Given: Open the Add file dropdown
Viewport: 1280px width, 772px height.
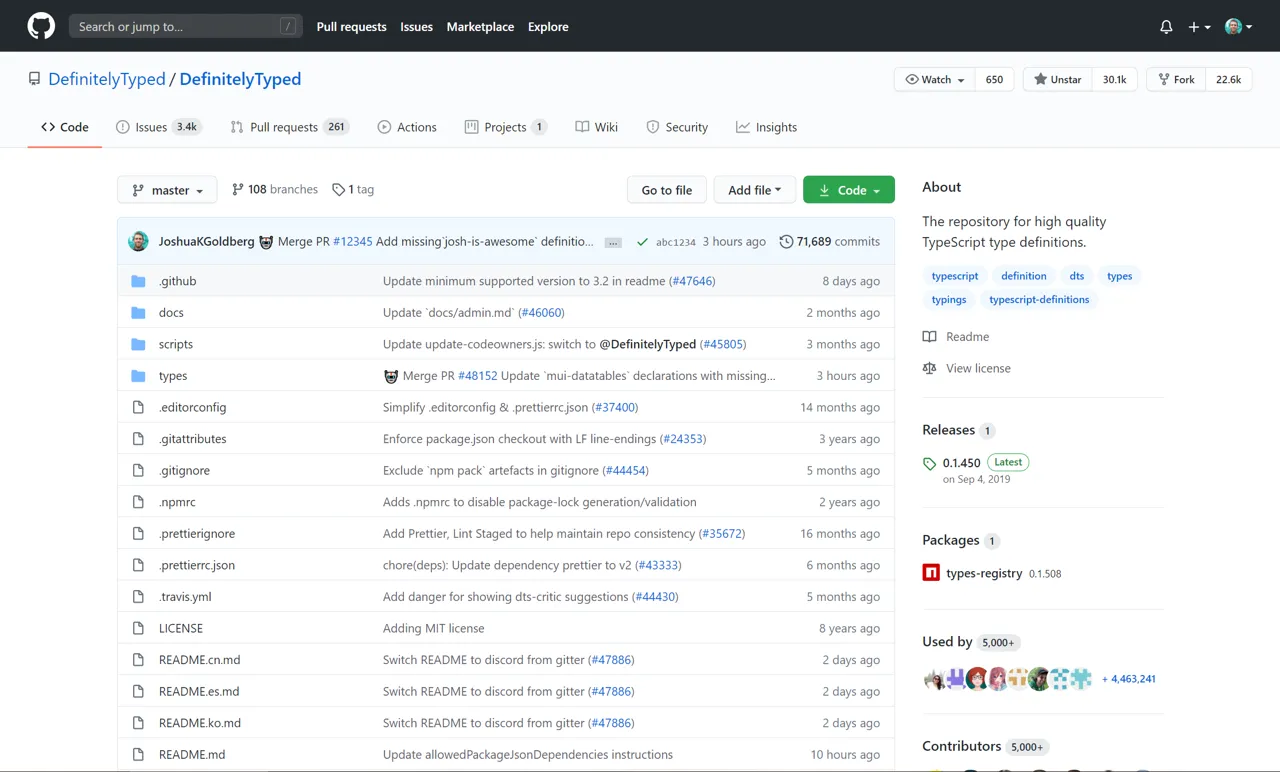Looking at the screenshot, I should (x=754, y=189).
